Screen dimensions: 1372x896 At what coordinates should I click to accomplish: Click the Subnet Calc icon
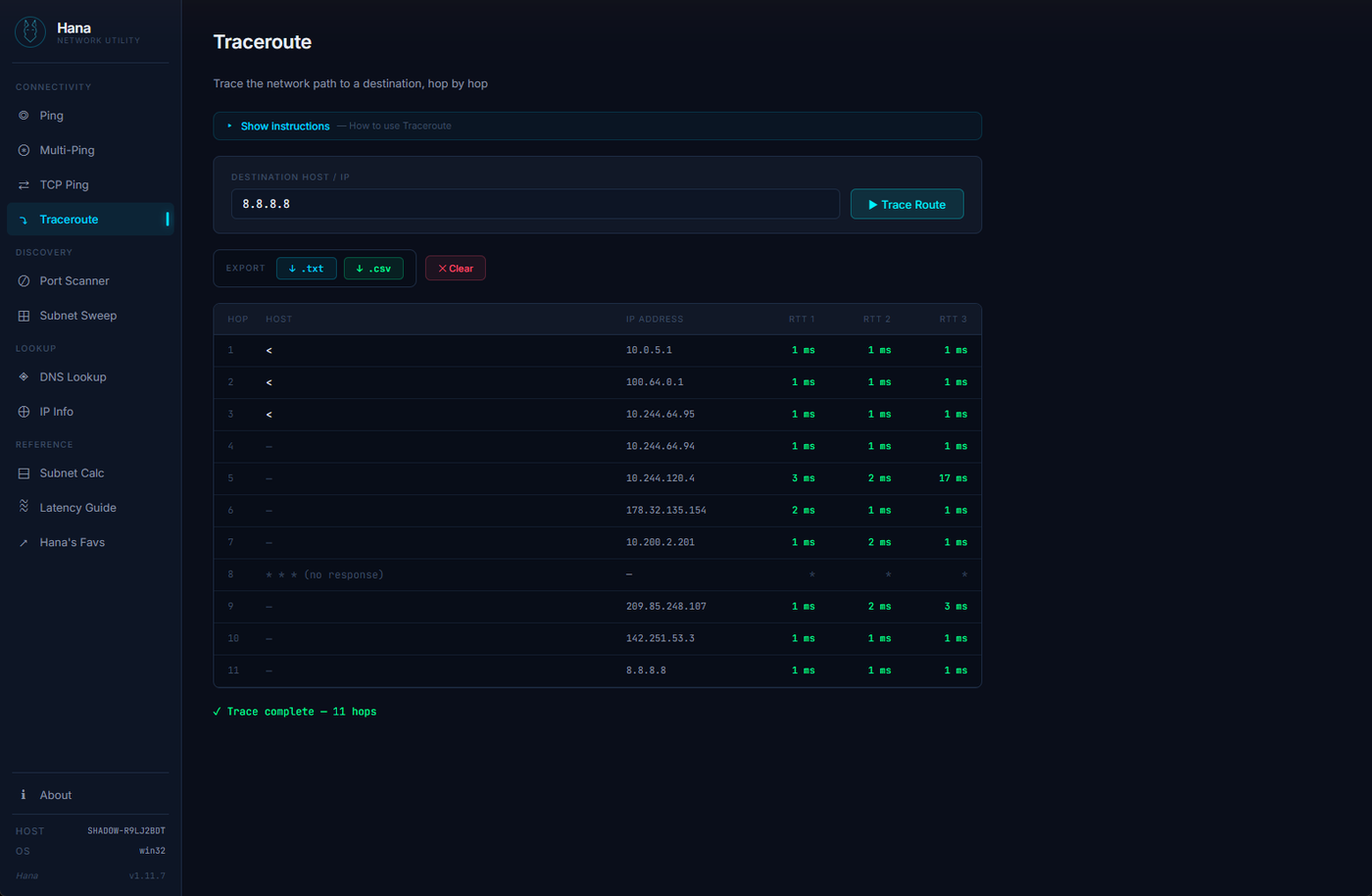point(24,473)
